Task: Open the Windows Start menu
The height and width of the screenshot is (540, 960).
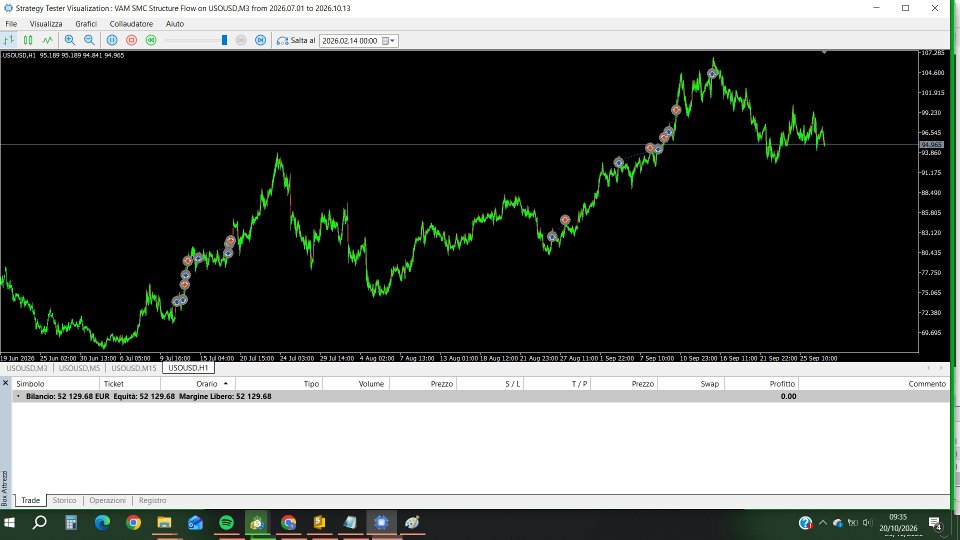Action: 9,523
